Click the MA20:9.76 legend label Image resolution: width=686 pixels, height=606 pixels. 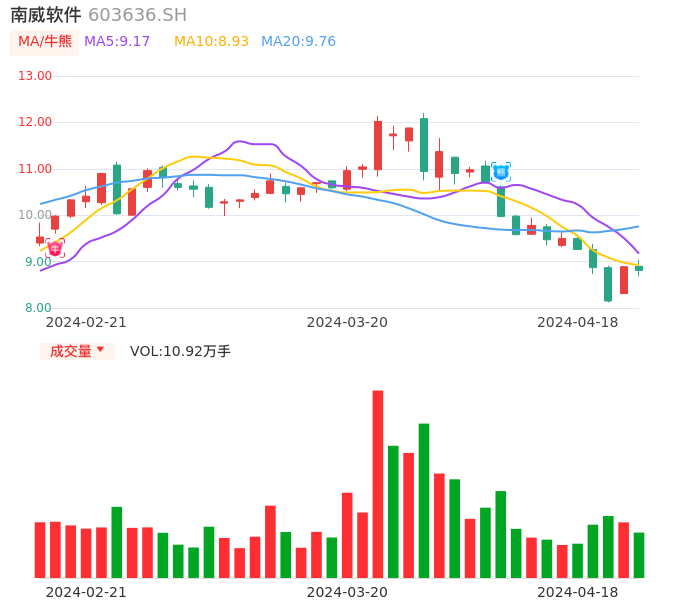[298, 42]
